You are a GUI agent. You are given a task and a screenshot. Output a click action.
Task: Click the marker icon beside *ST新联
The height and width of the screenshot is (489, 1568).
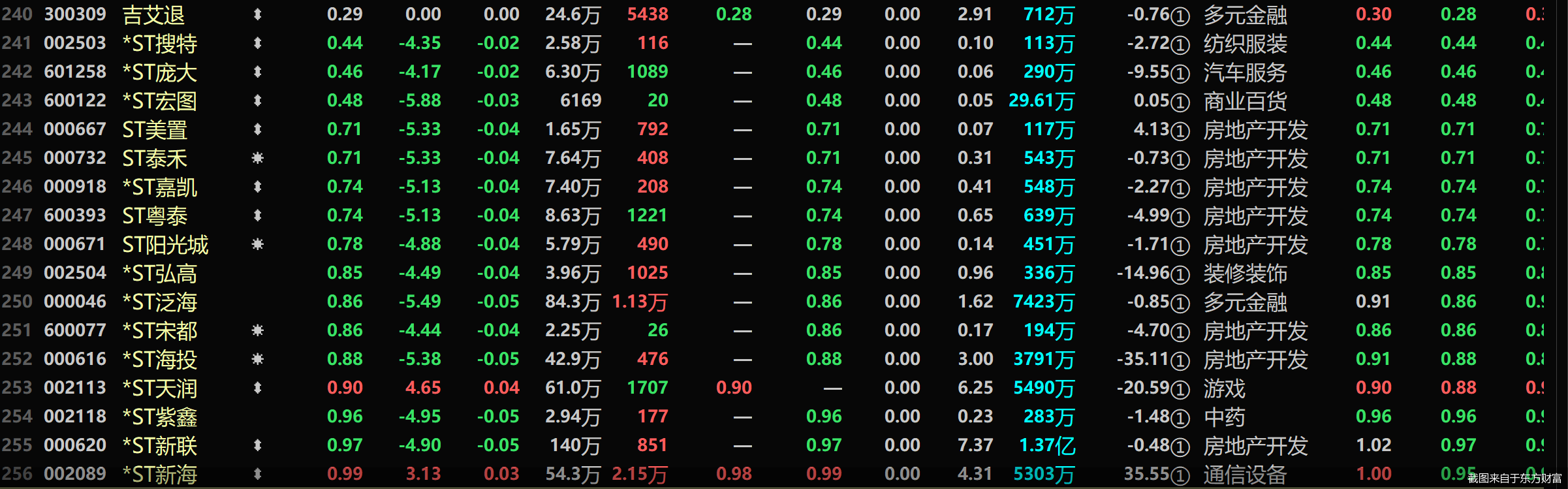[x=257, y=445]
